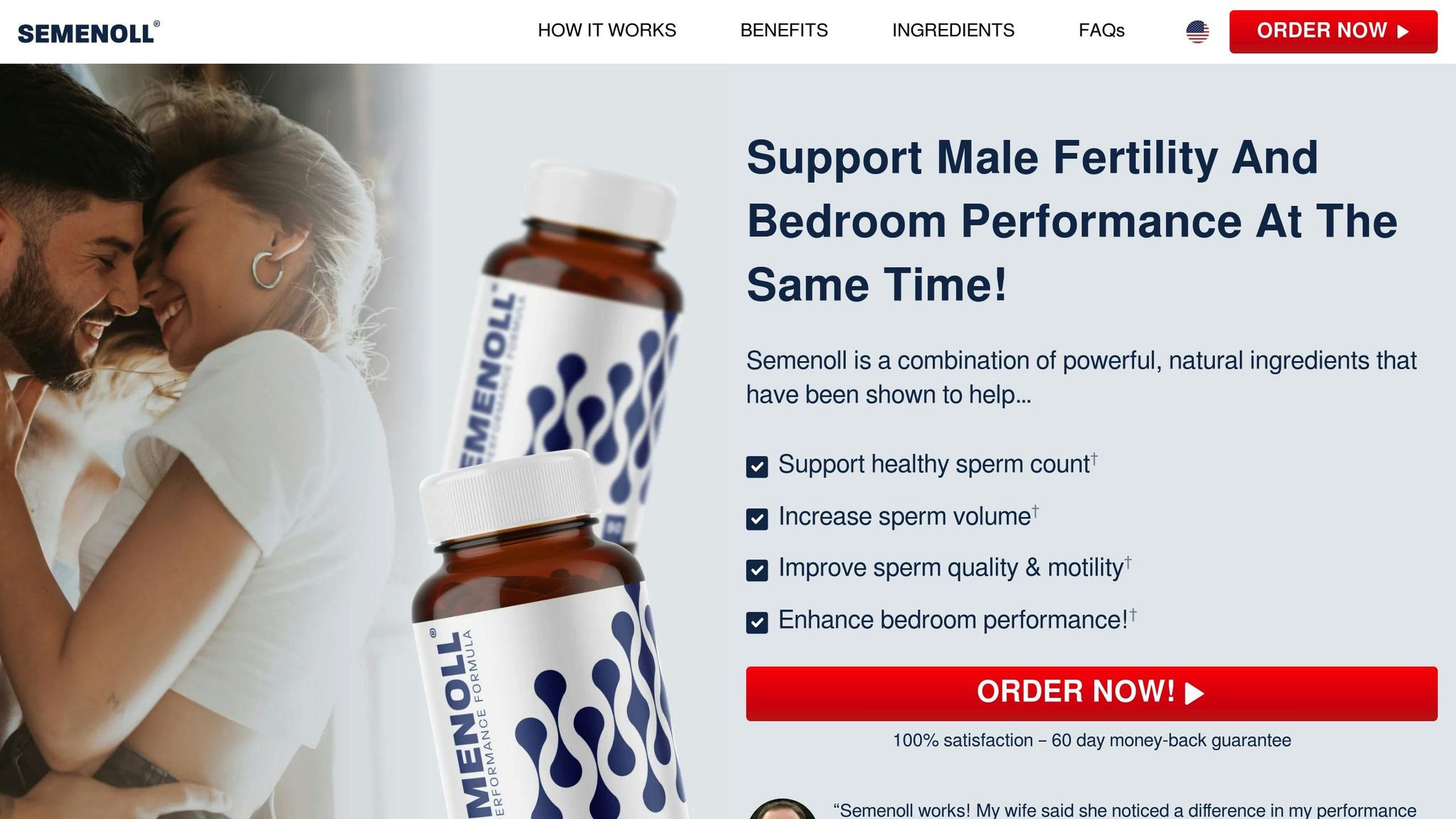Click the arrow on header ORDER NOW button
This screenshot has height=819, width=1456.
coord(1403,31)
